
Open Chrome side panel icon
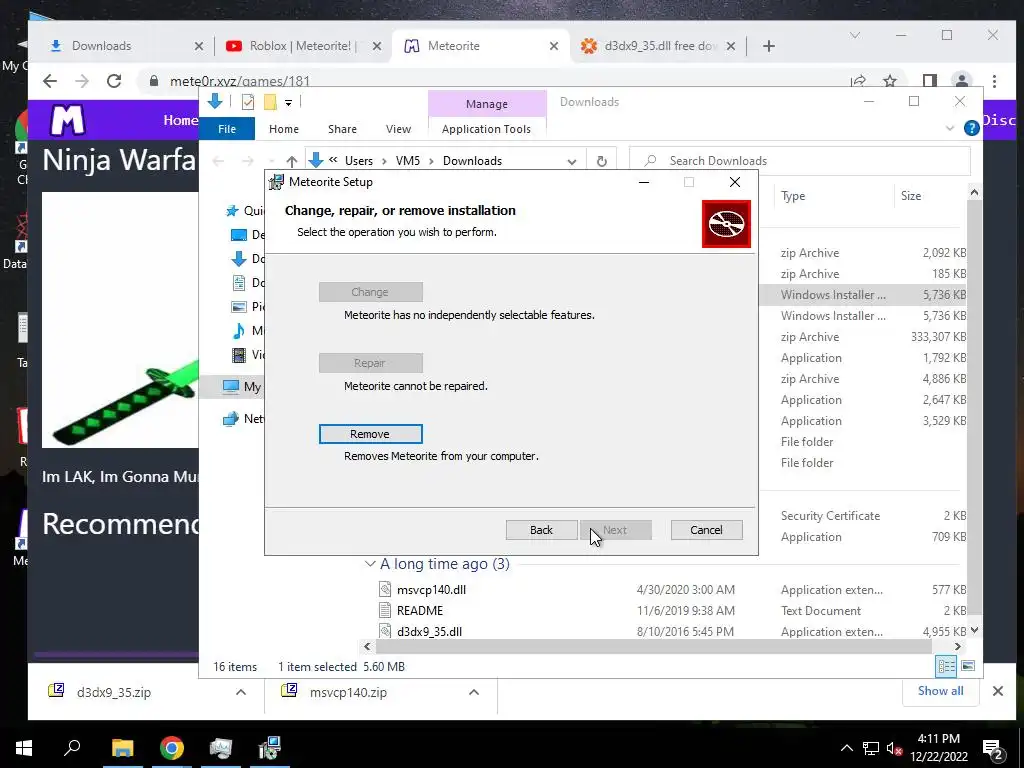pos(929,81)
